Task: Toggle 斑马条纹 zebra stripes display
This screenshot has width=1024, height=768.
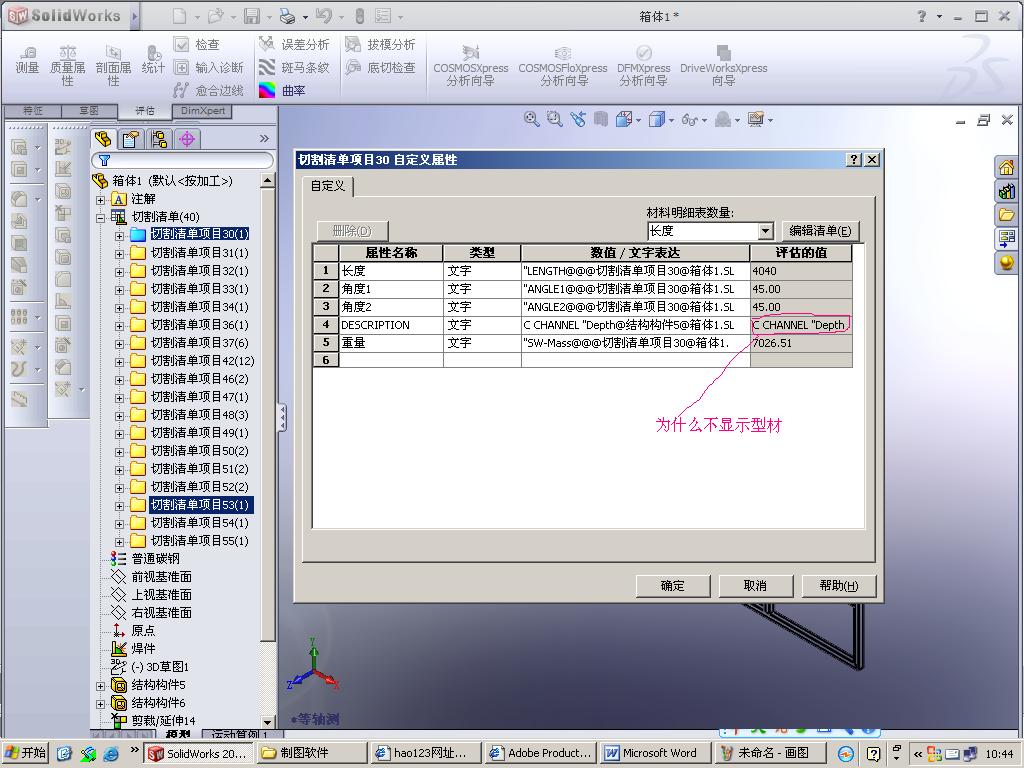Action: 294,67
